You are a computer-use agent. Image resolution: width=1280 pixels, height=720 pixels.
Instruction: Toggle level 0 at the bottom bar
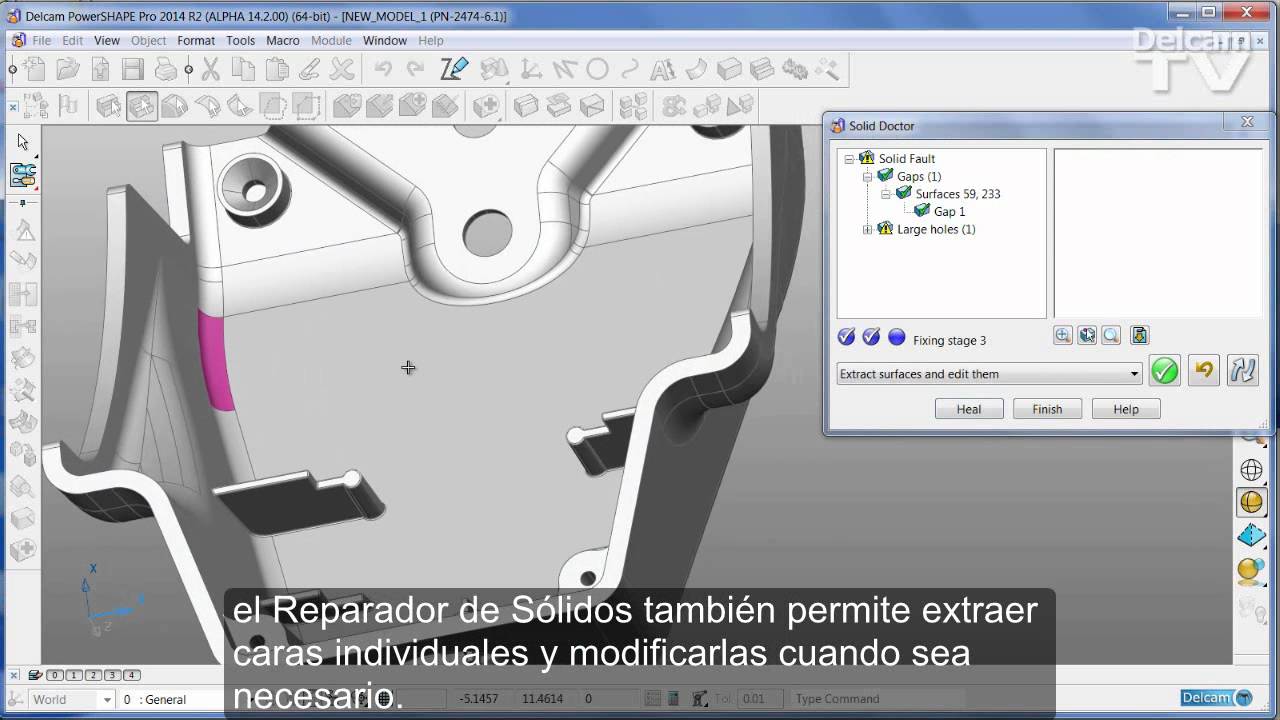point(55,675)
